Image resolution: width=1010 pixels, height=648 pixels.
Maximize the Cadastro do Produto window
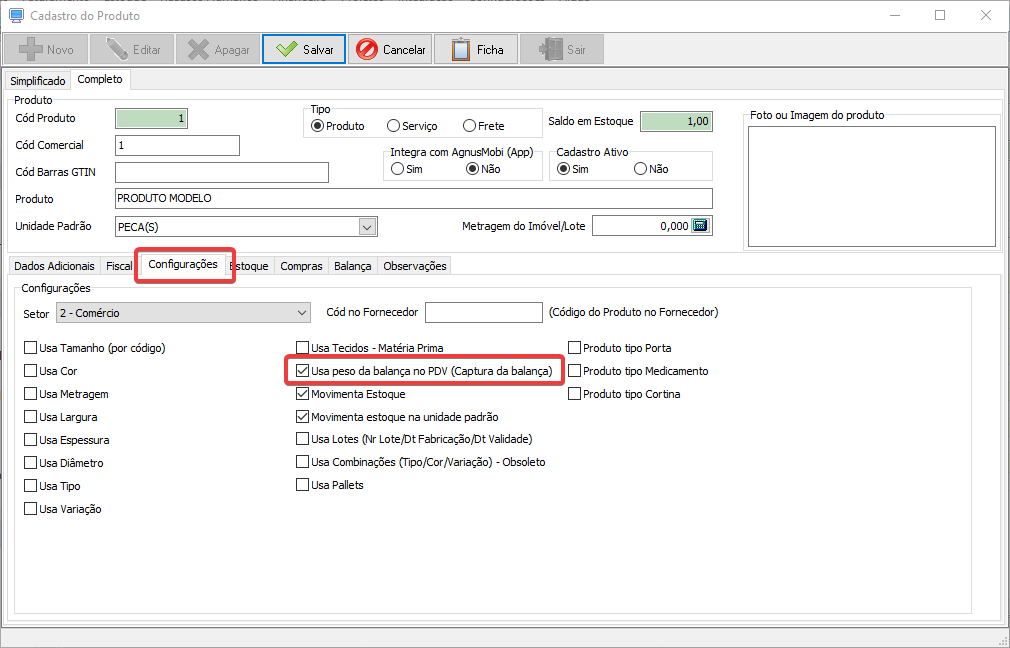(x=940, y=15)
